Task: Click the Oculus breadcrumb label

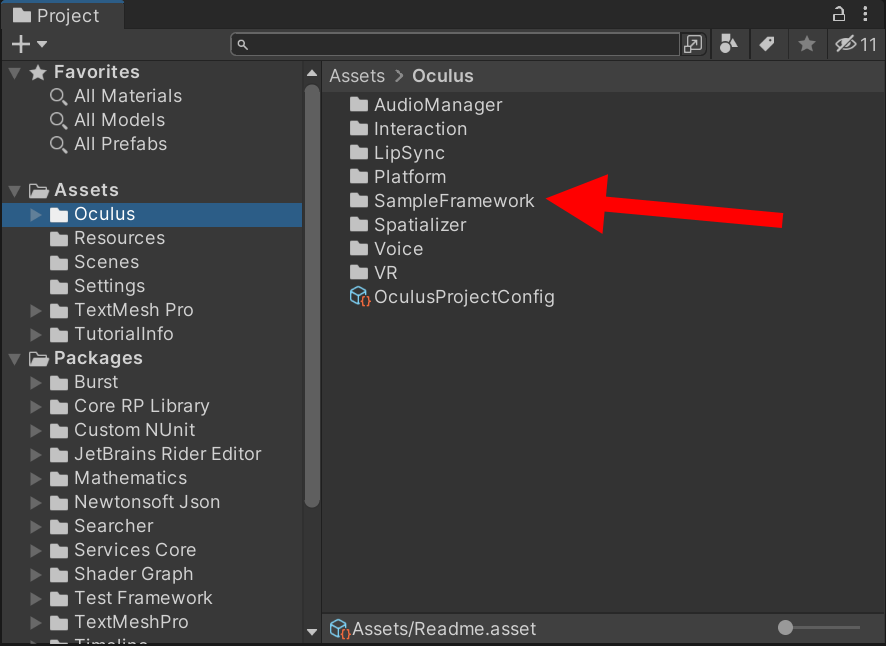Action: click(x=443, y=76)
